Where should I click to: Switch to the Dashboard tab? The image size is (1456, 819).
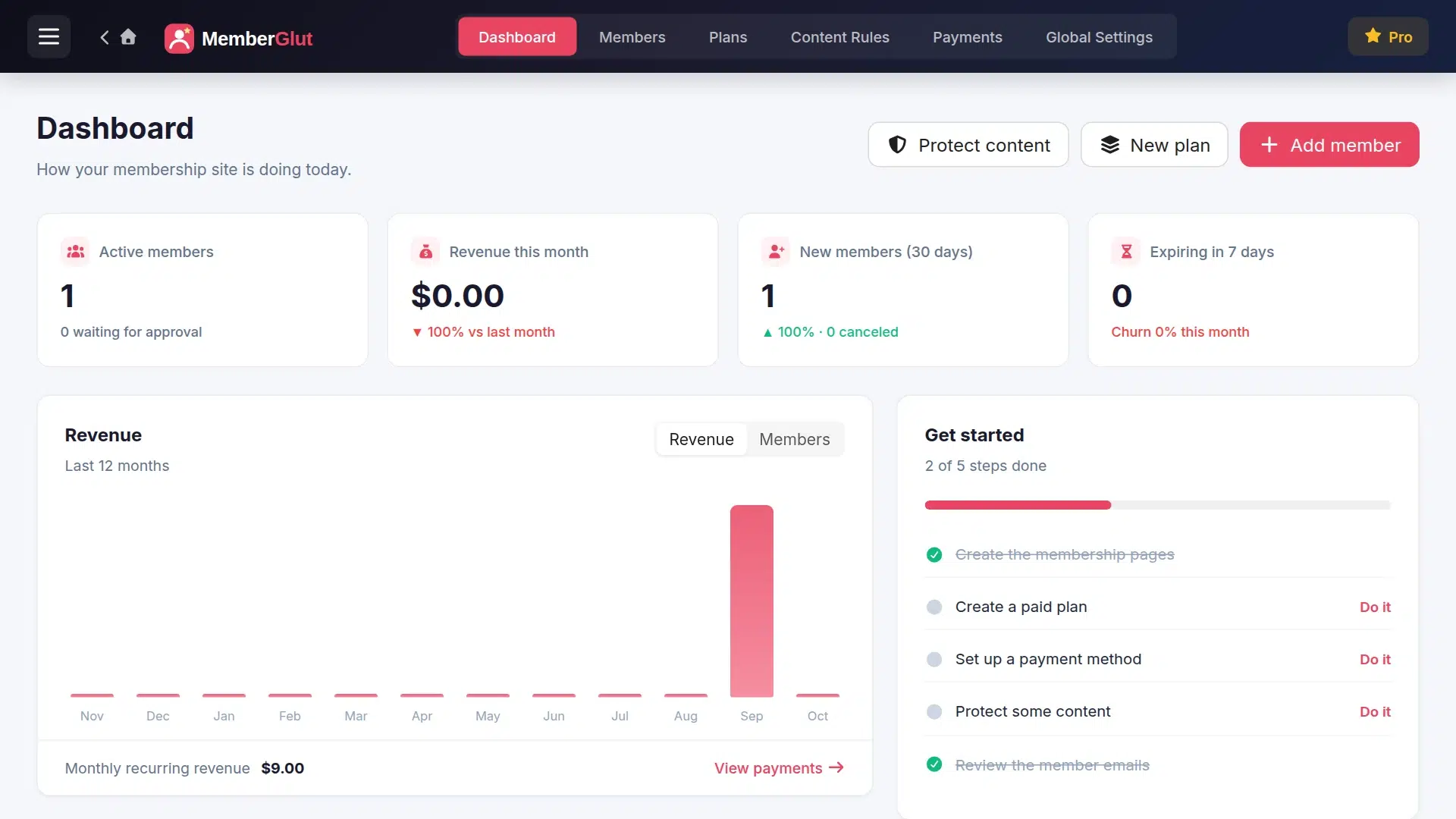(x=517, y=36)
